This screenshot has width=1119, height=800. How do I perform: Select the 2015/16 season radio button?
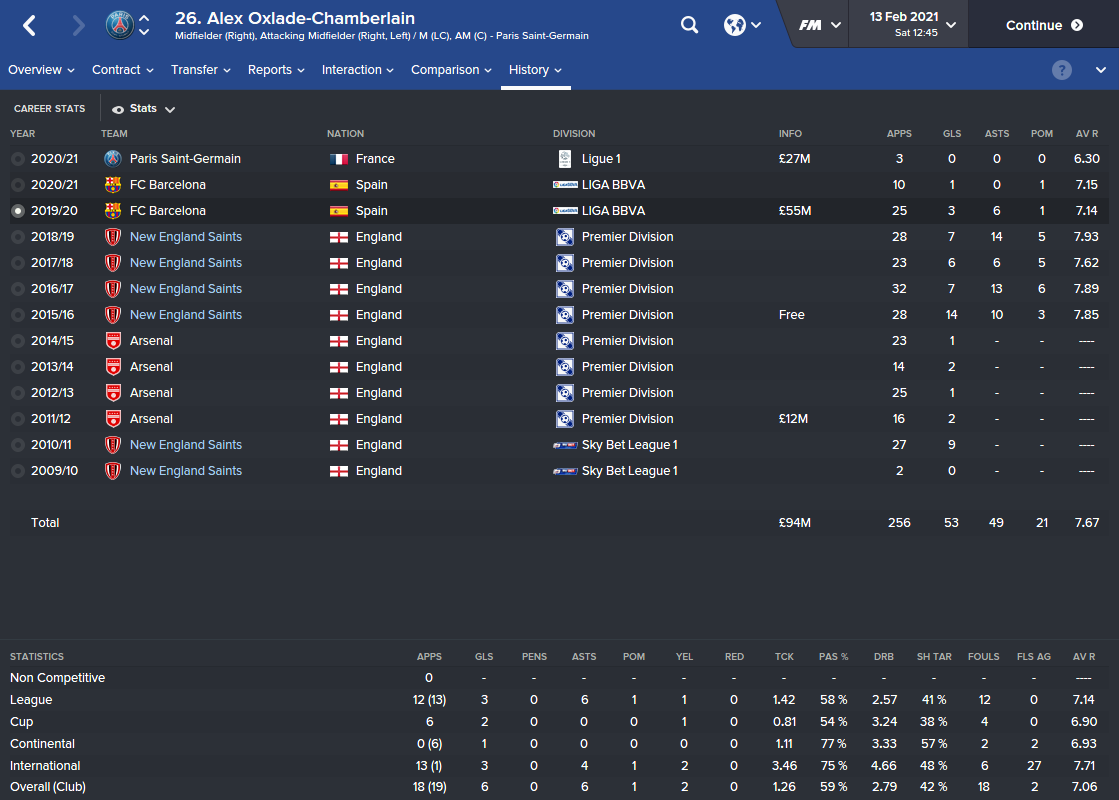pos(18,315)
